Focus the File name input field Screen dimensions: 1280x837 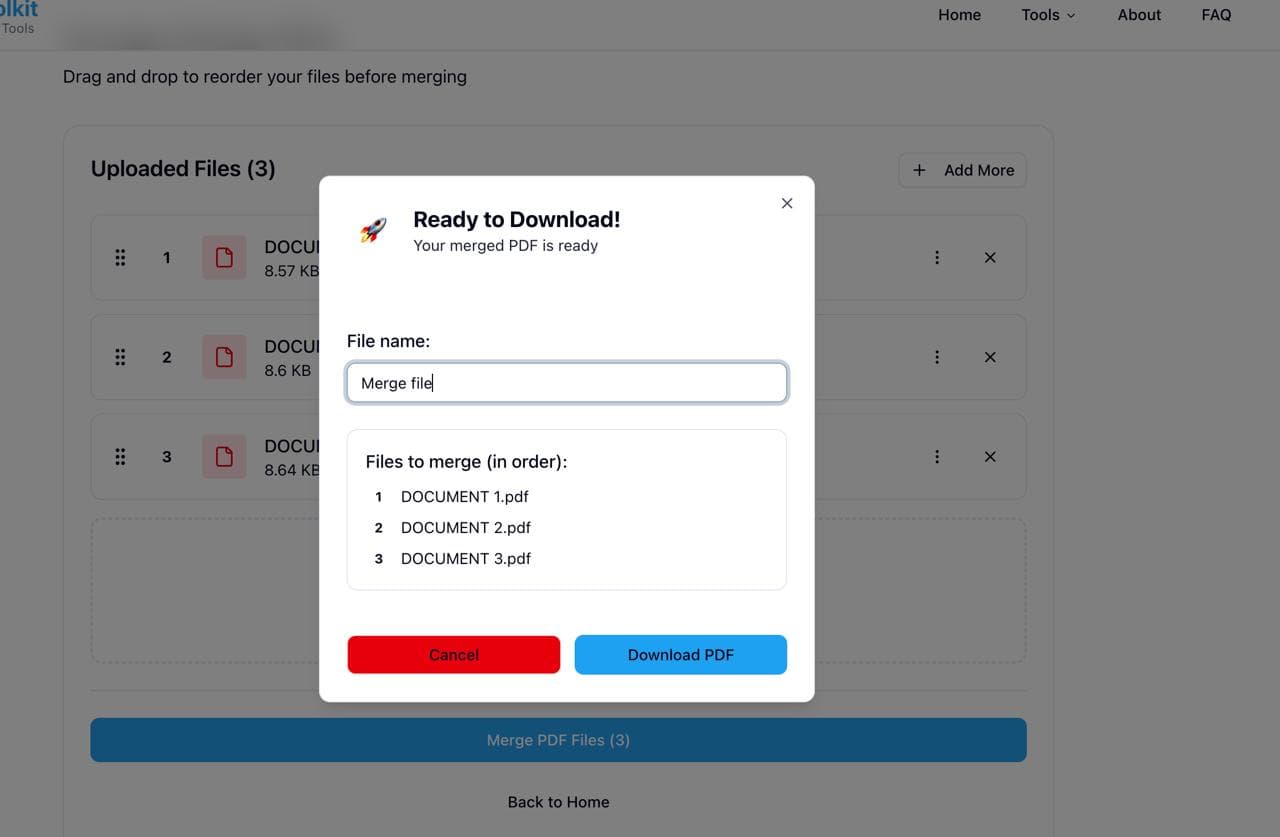coord(567,383)
